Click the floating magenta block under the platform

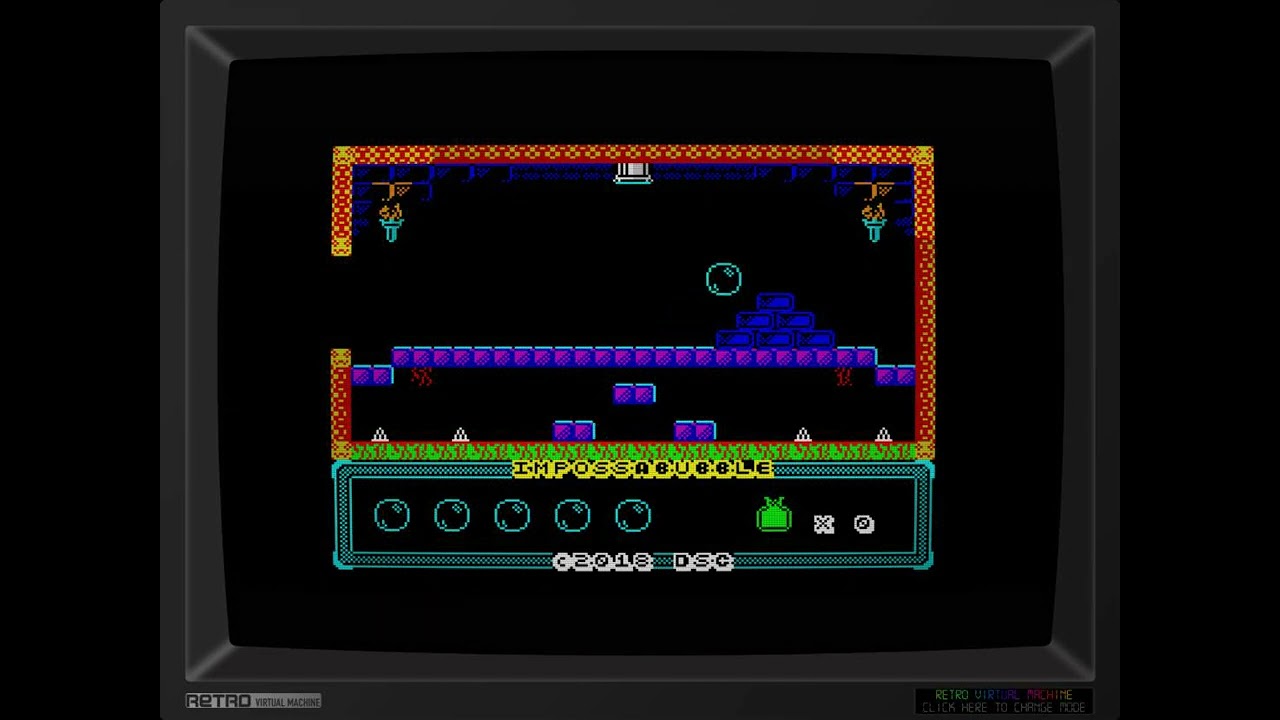[x=633, y=394]
